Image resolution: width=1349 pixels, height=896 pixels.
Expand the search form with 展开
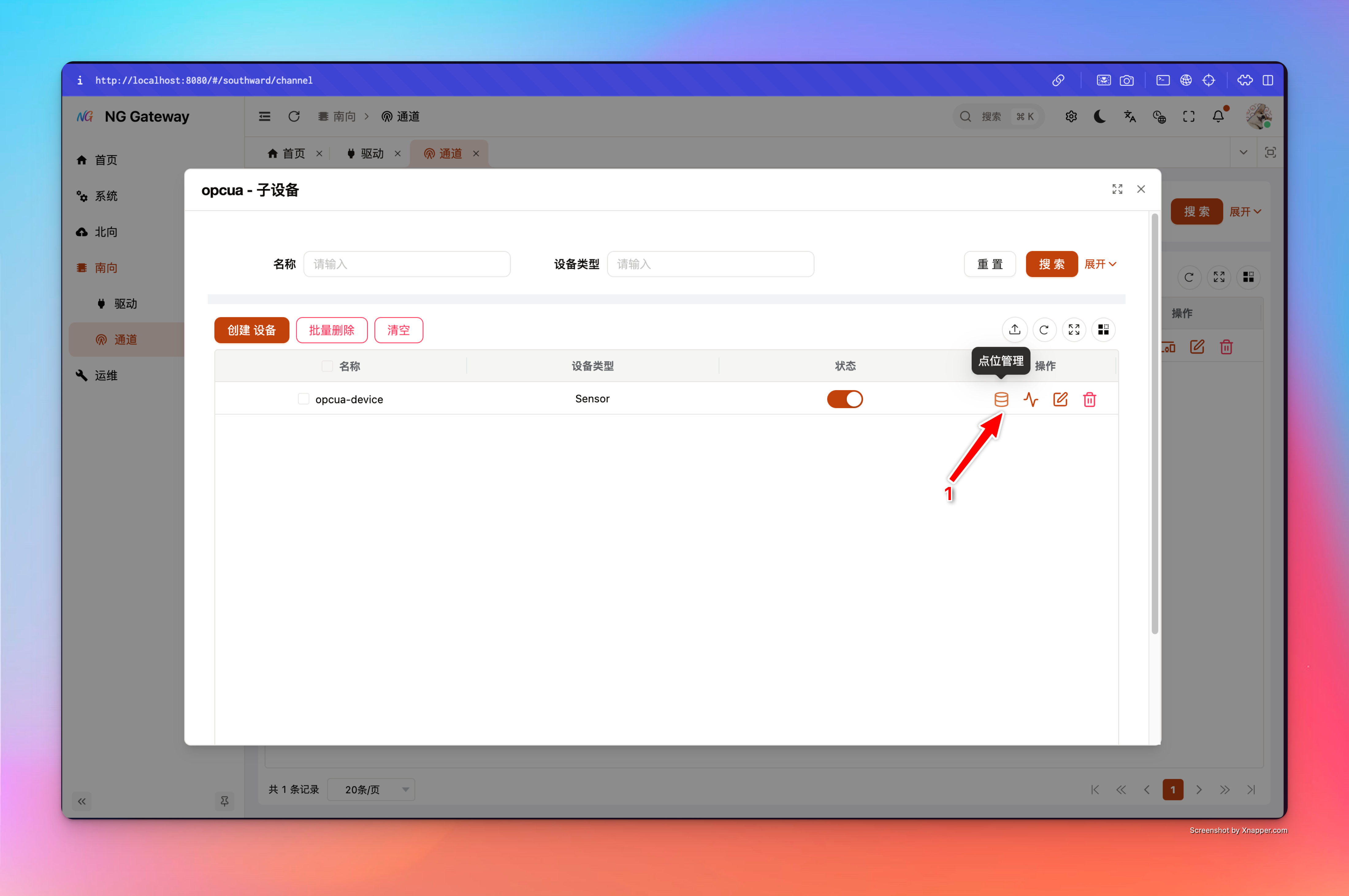coord(1100,264)
